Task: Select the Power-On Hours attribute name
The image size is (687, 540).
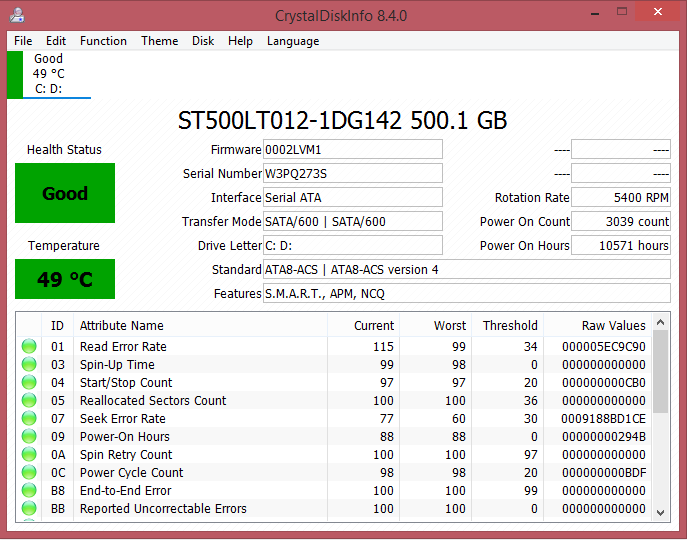Action: coord(124,436)
